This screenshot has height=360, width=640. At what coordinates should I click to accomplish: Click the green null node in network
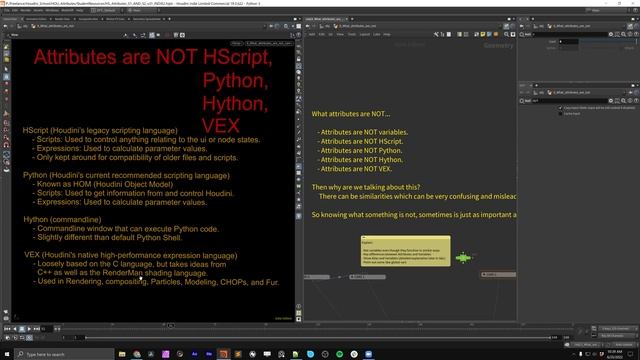point(463,258)
